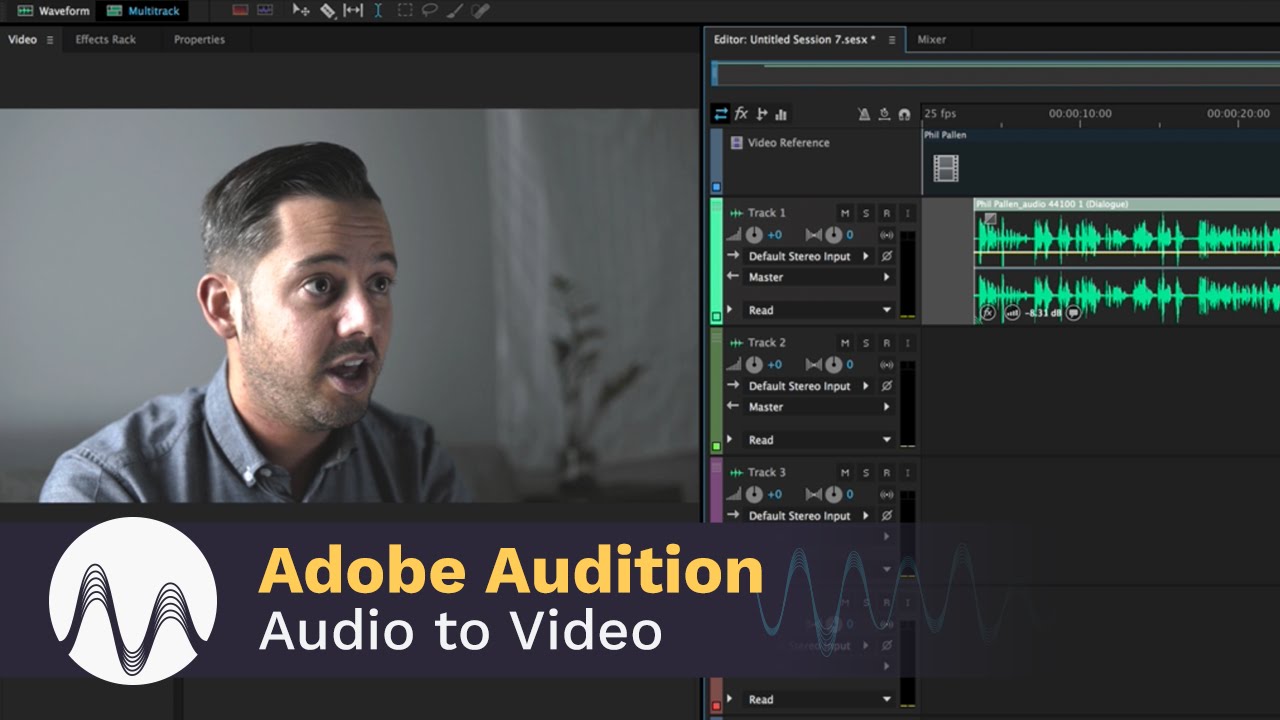Switch to the Mixer tab
The width and height of the screenshot is (1280, 720).
(x=931, y=40)
